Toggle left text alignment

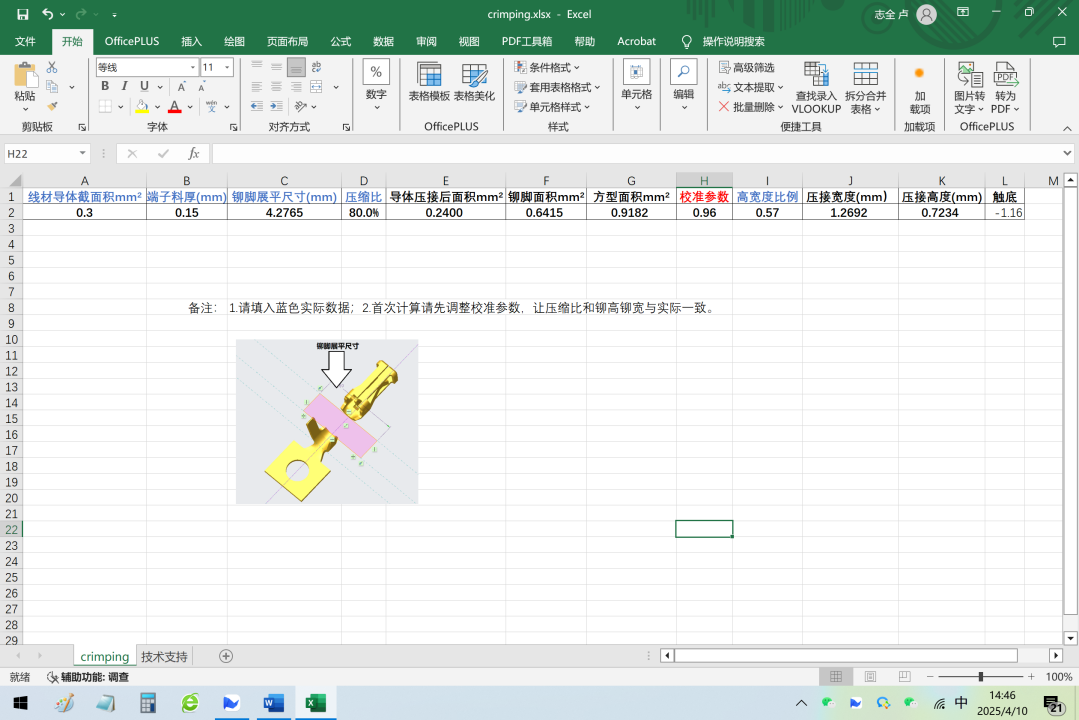(257, 87)
